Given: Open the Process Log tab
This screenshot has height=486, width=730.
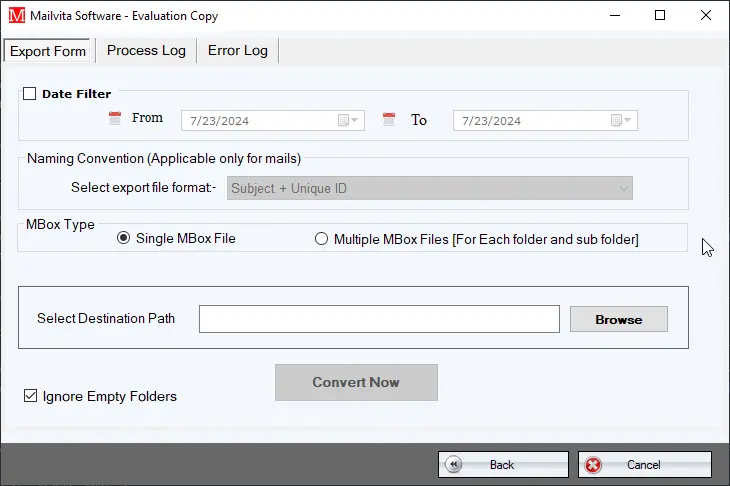Looking at the screenshot, I should pos(146,50).
